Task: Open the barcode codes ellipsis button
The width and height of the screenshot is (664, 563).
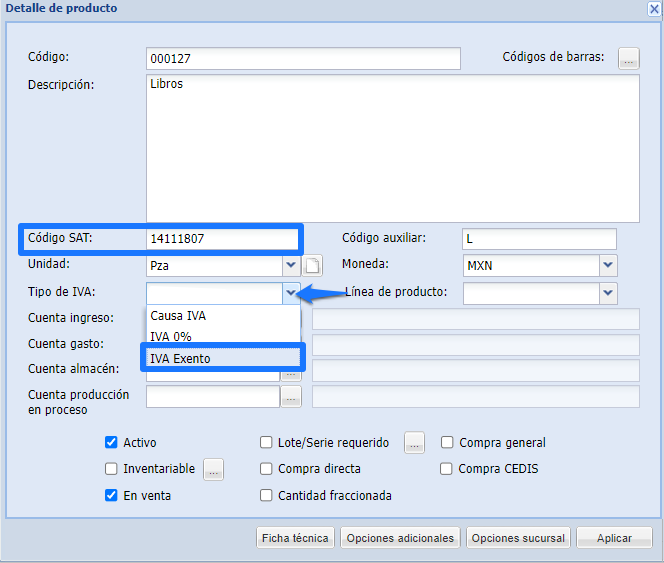Action: point(628,58)
